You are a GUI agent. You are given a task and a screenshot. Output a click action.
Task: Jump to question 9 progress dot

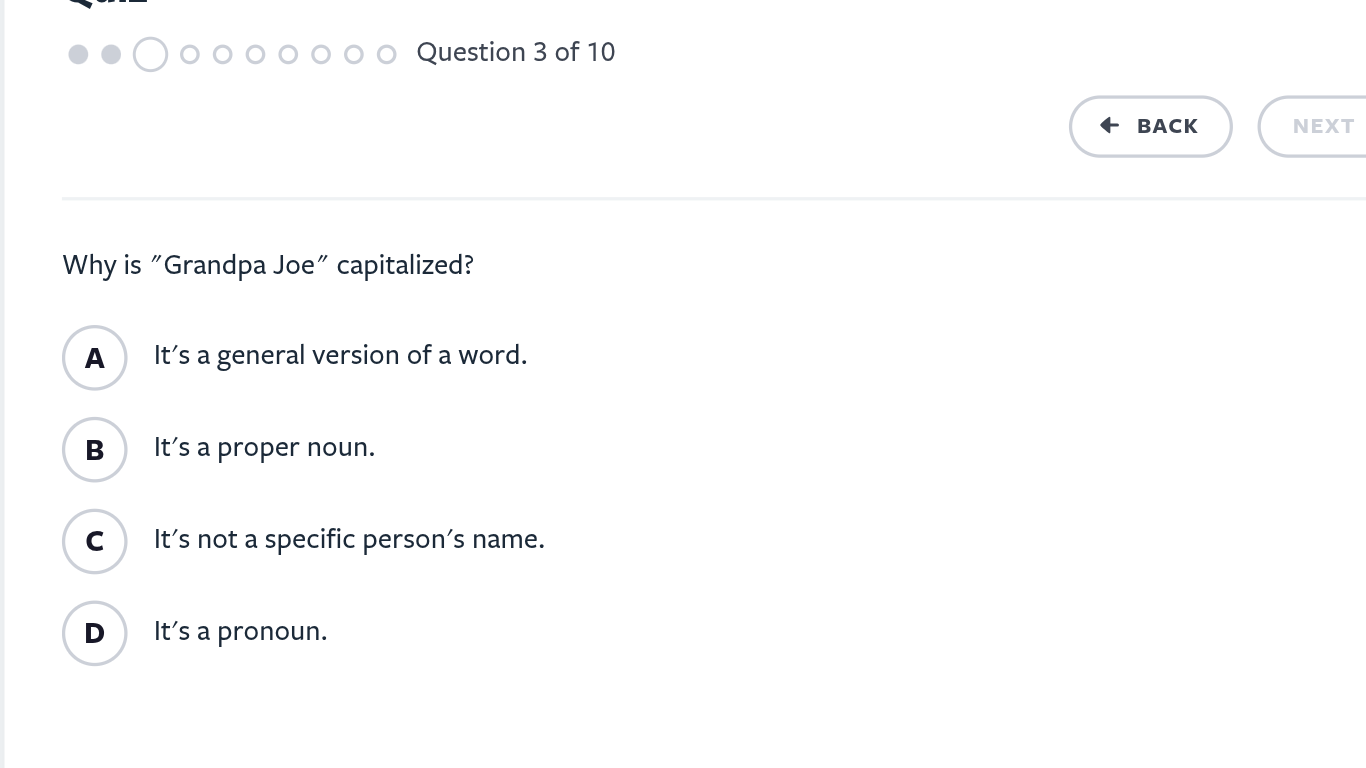pyautogui.click(x=354, y=54)
